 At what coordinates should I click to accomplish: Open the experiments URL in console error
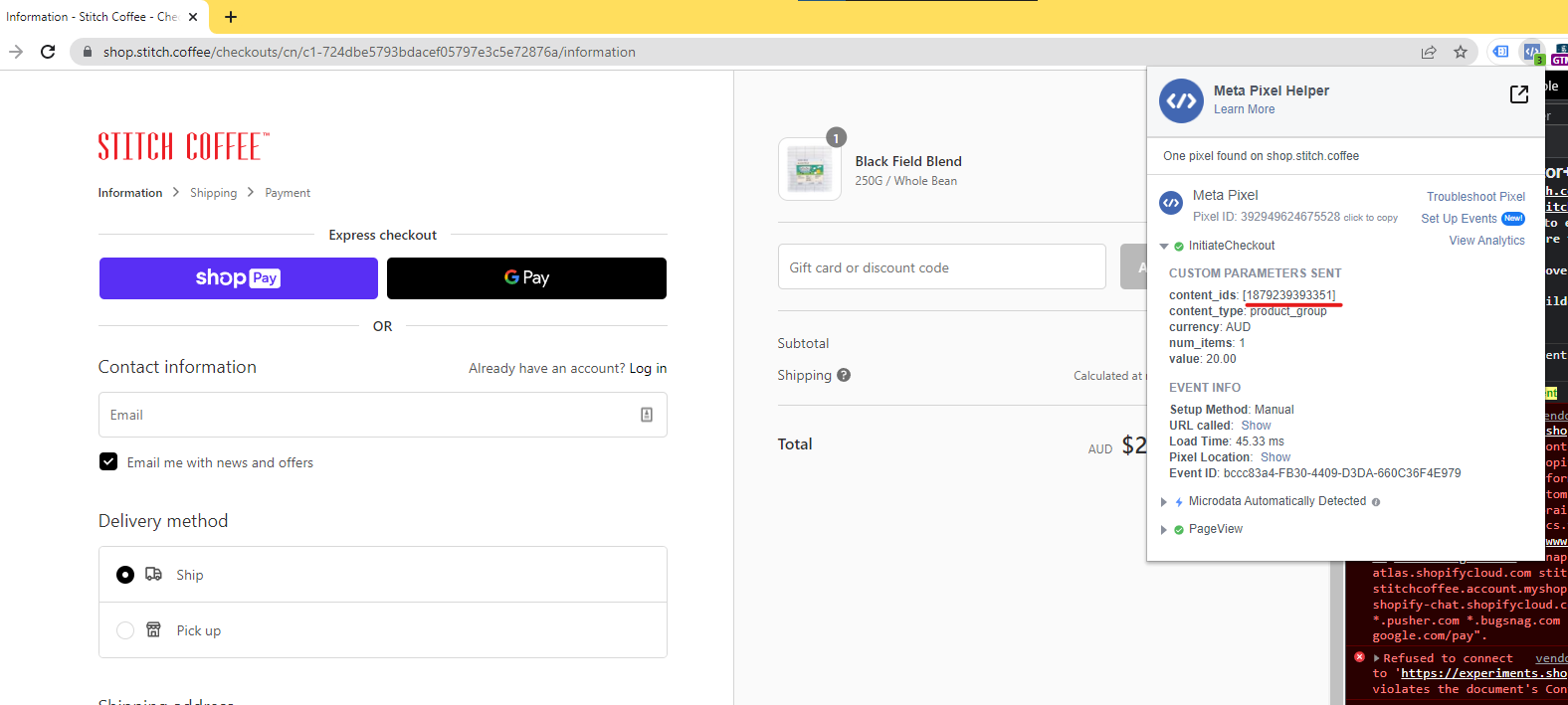1483,674
